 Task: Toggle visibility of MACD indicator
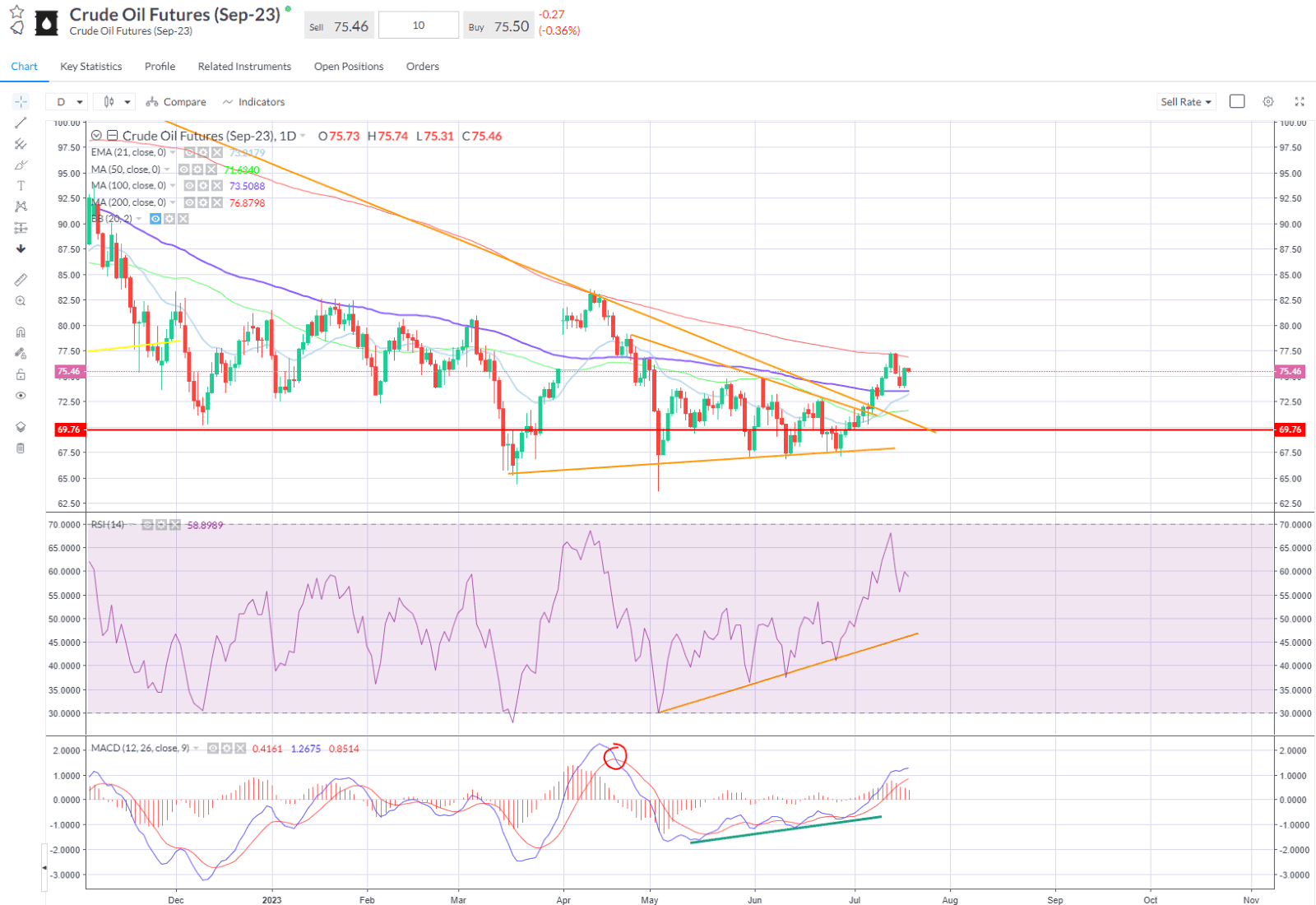(x=213, y=749)
